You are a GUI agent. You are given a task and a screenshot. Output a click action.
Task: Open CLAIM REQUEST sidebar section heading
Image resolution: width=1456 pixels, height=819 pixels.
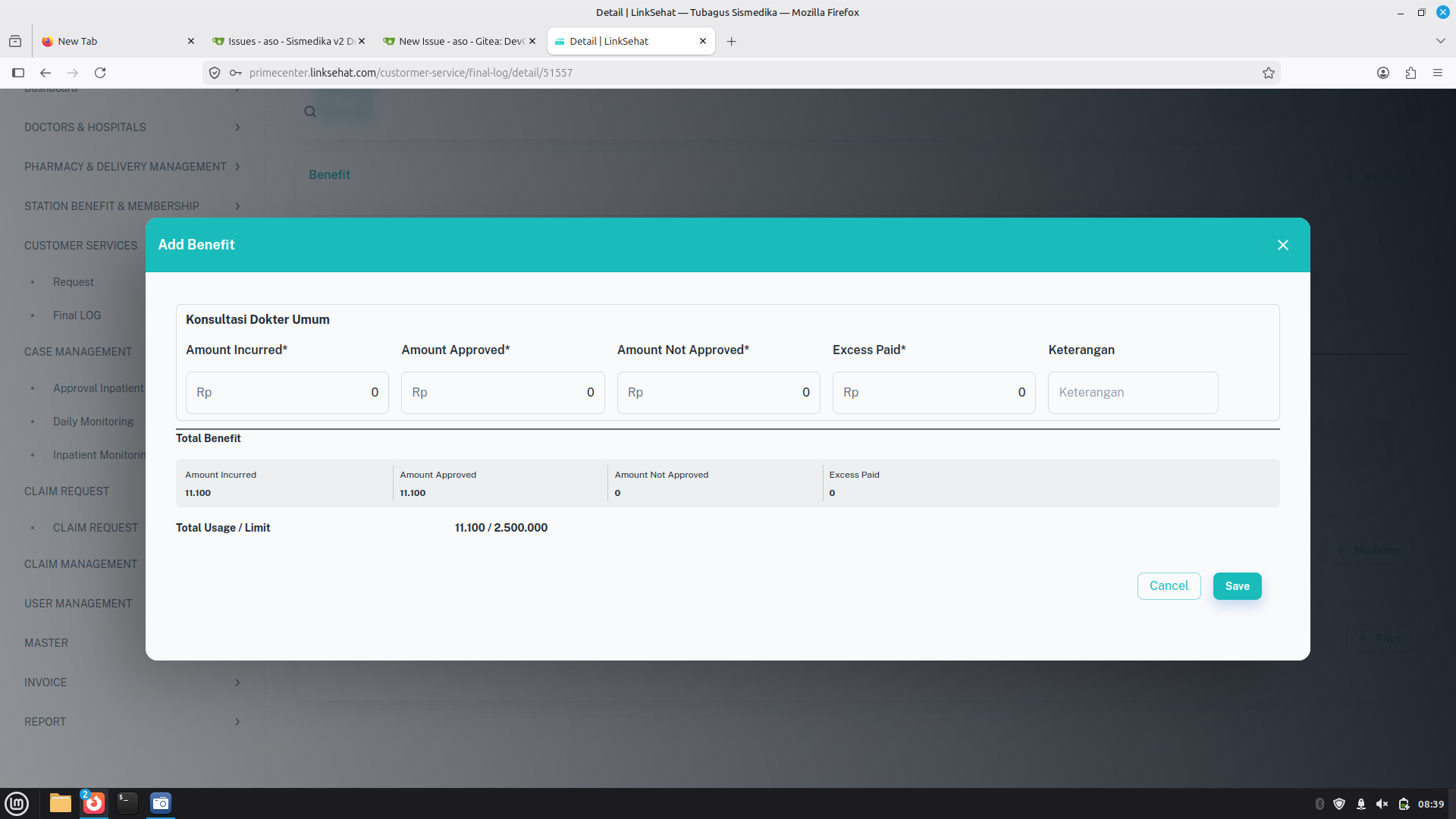point(66,491)
